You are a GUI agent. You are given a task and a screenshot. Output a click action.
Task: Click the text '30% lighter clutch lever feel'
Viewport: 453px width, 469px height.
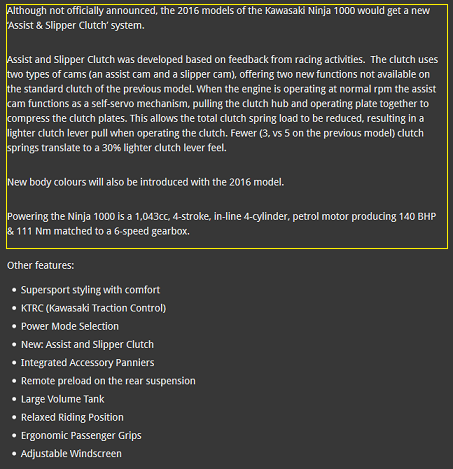pyautogui.click(x=164, y=148)
